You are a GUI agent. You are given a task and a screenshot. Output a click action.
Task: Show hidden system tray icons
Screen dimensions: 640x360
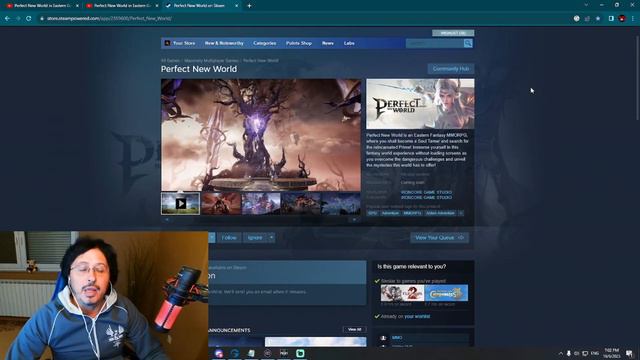560,353
